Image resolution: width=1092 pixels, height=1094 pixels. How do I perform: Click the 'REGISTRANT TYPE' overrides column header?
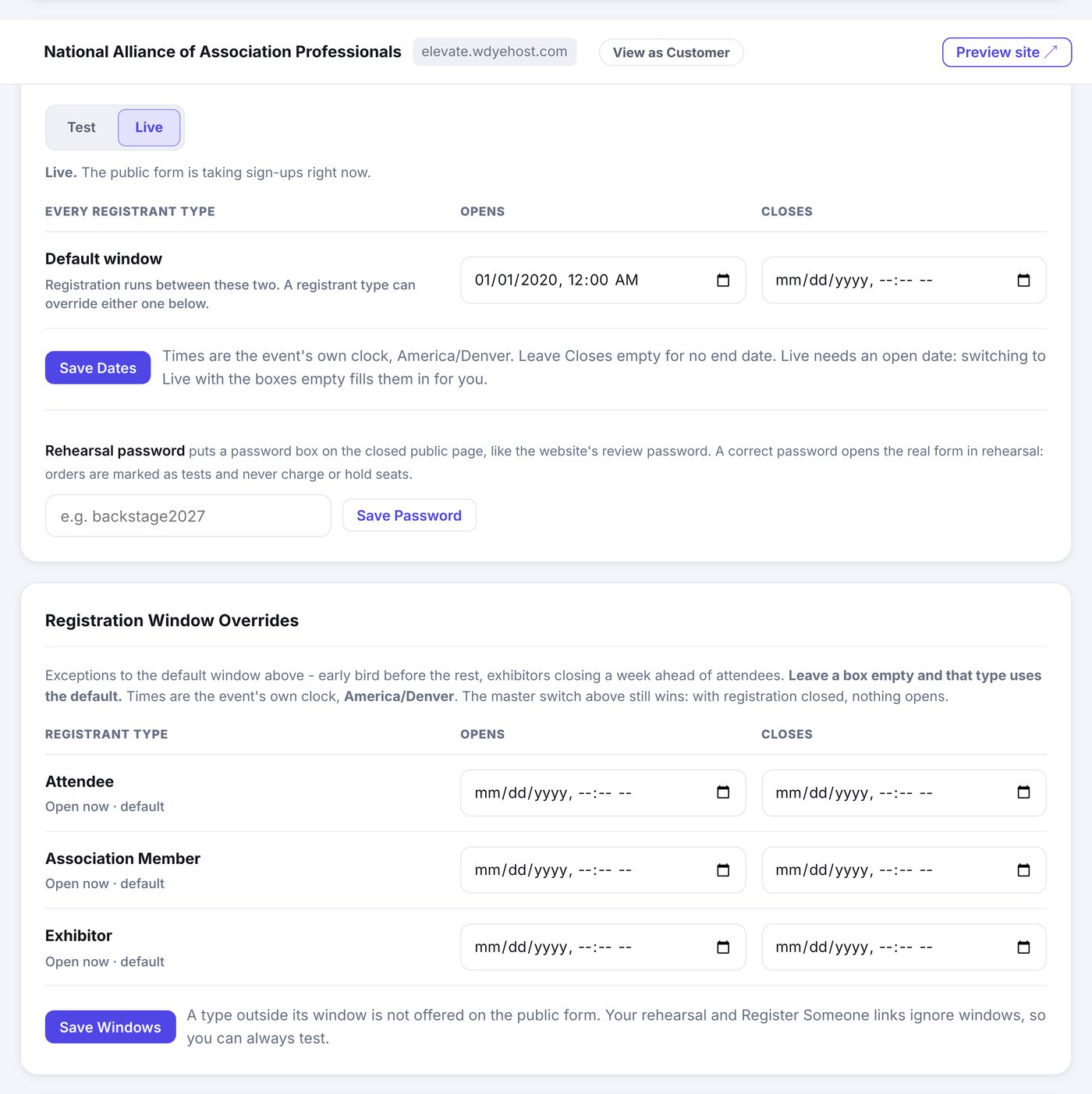(x=107, y=734)
